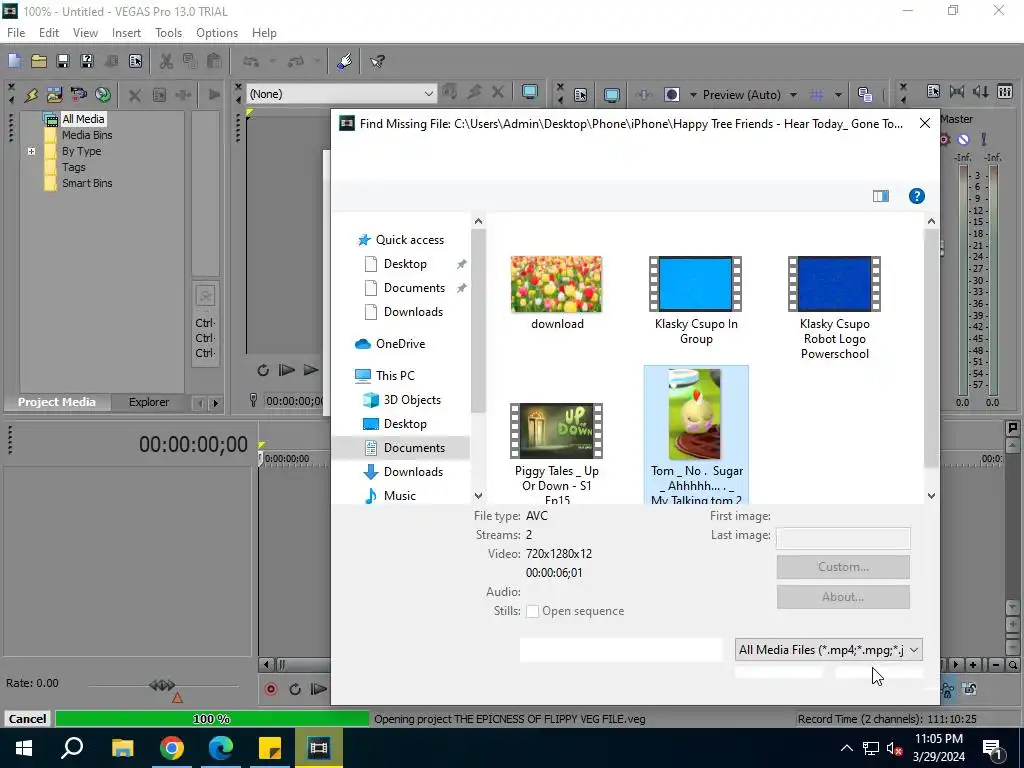Click the Redo arrow icon
1024x768 pixels.
(296, 61)
